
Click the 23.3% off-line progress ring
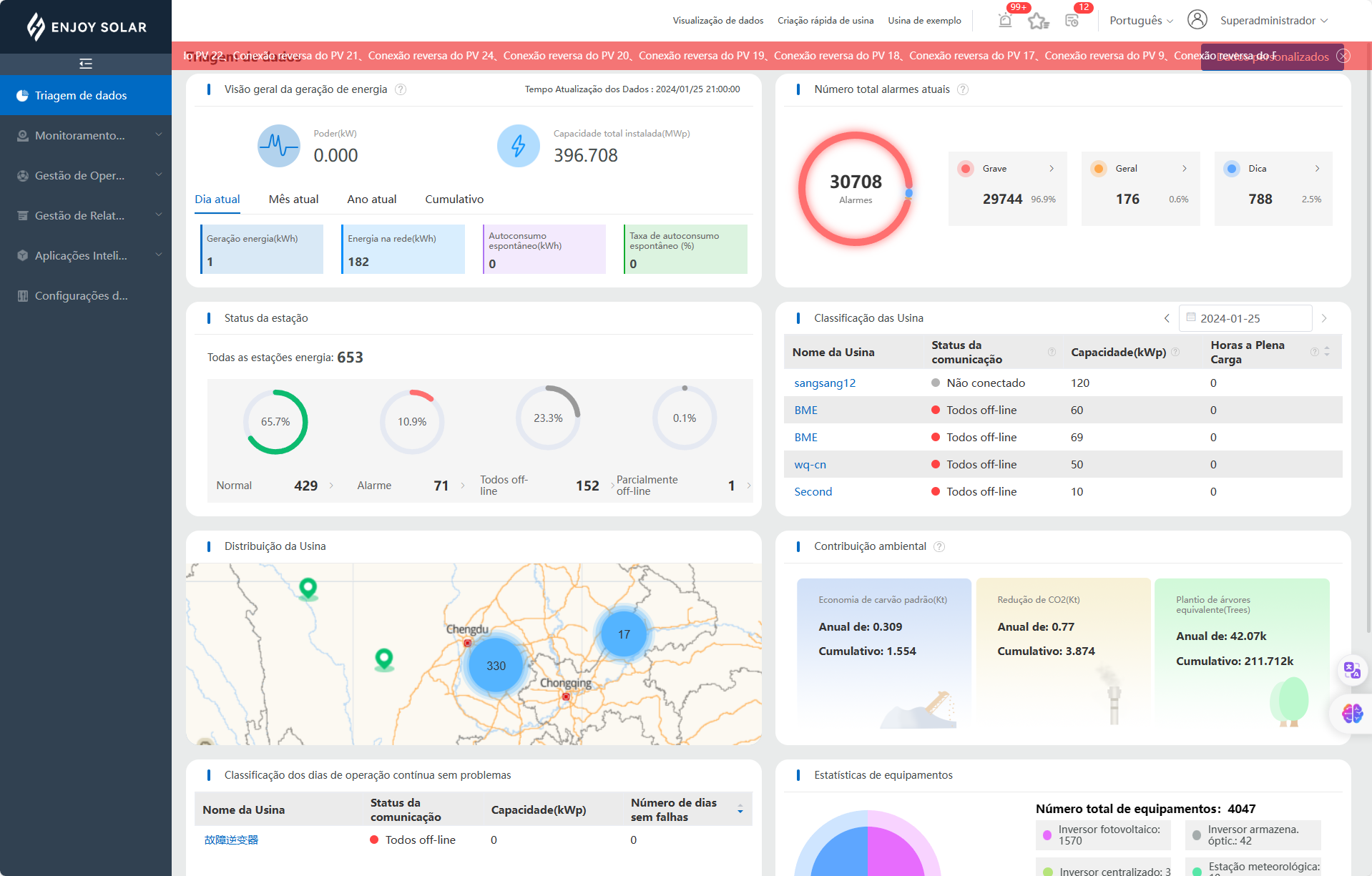pos(548,418)
